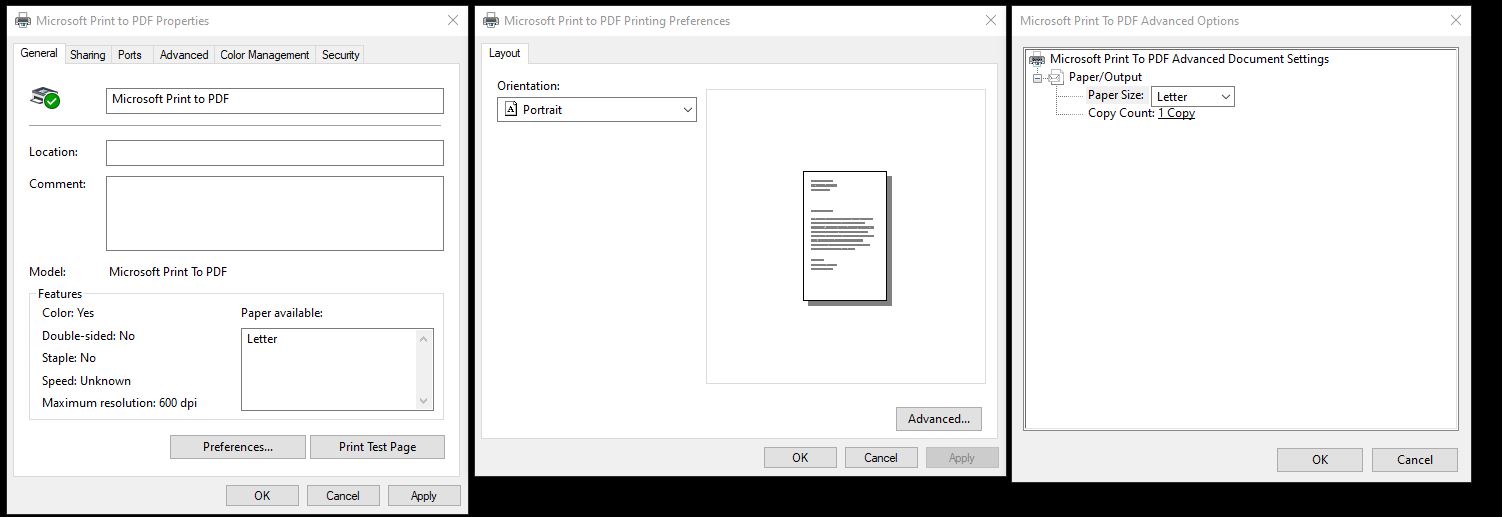
Task: Switch to the Sharing tab
Action: tap(87, 55)
